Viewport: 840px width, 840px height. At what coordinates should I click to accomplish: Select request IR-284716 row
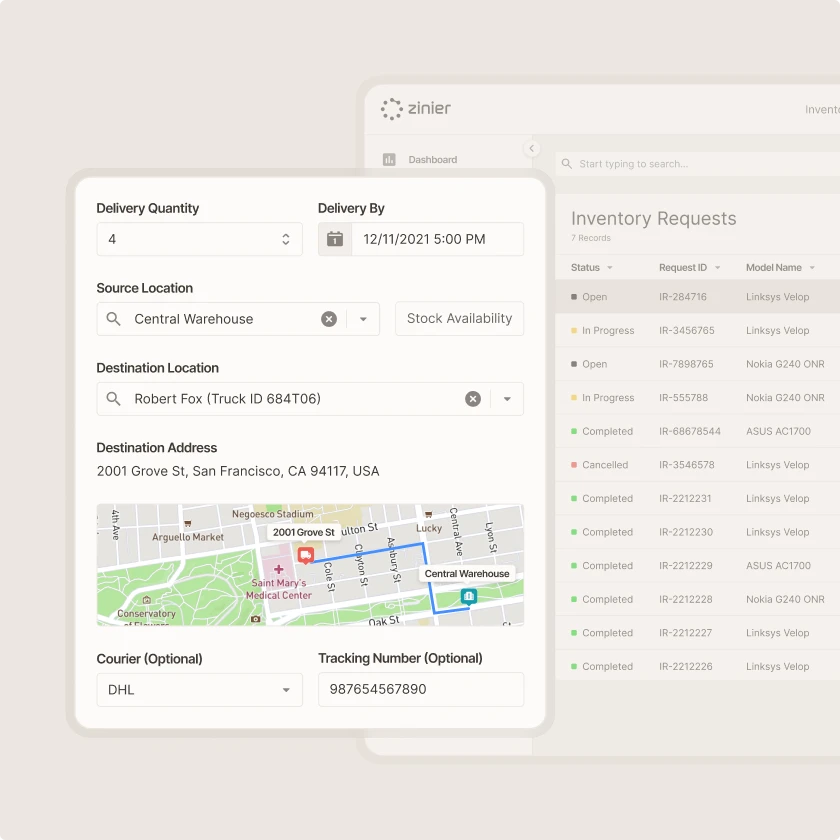point(698,297)
